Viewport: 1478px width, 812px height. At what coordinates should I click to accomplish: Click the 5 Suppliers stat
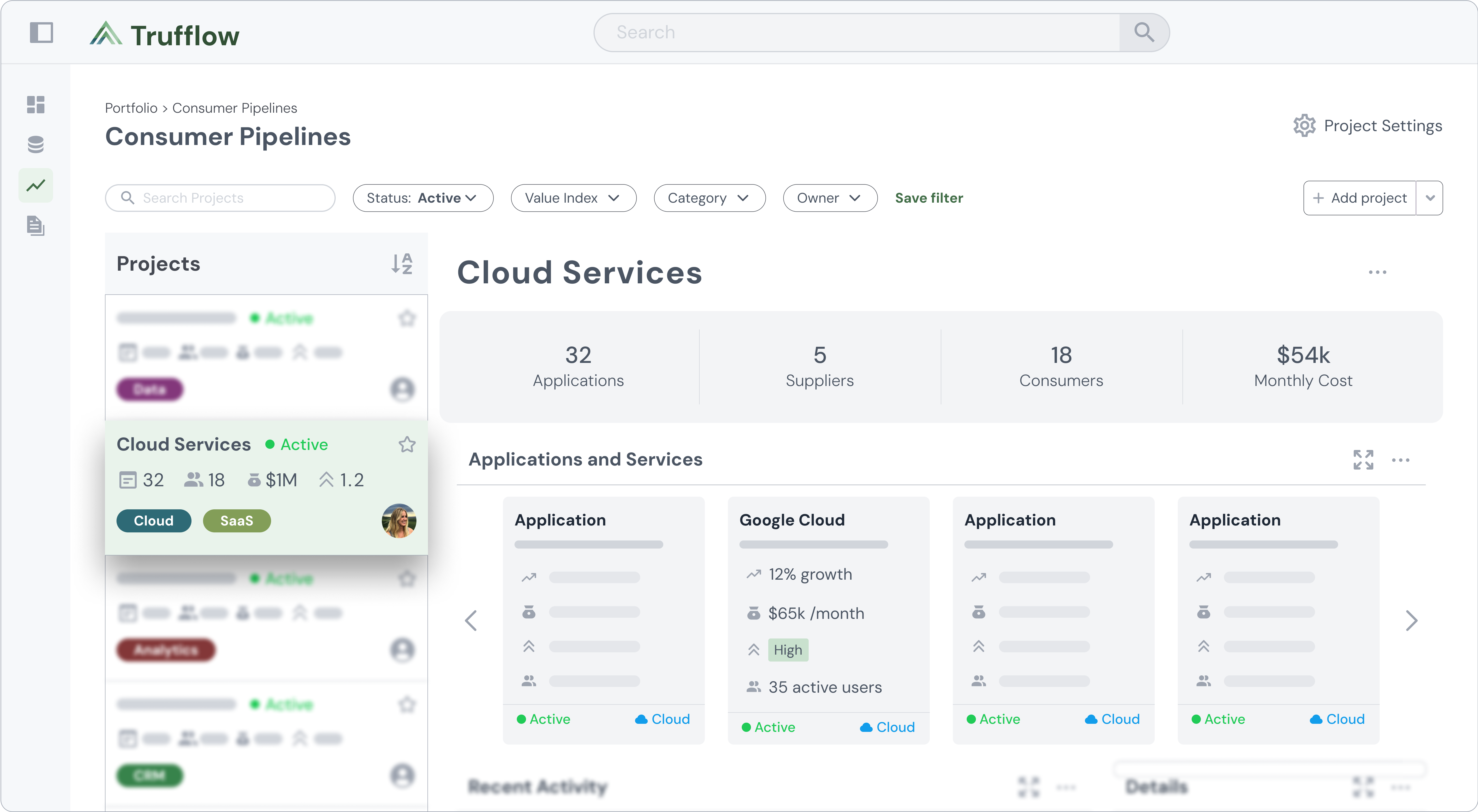819,366
